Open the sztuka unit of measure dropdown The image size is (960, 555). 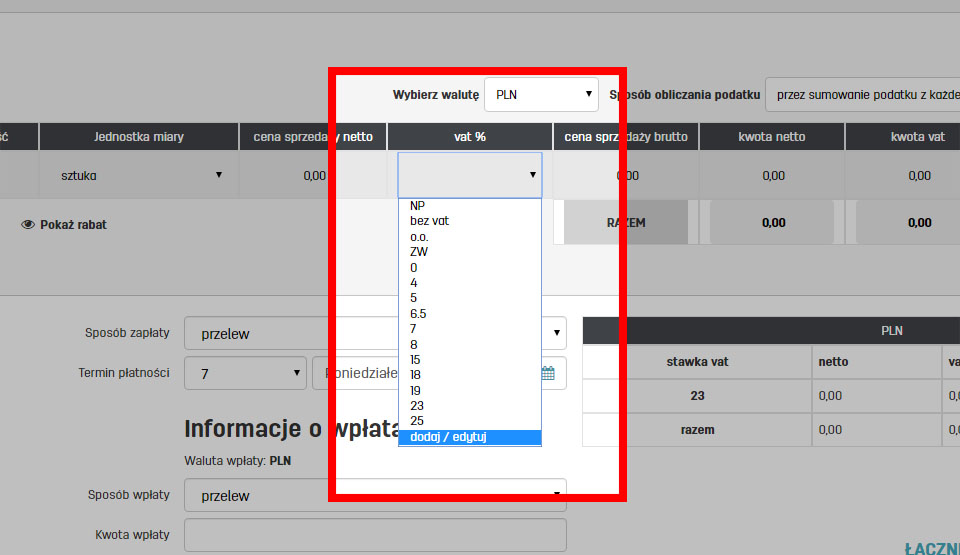pyautogui.click(x=140, y=175)
